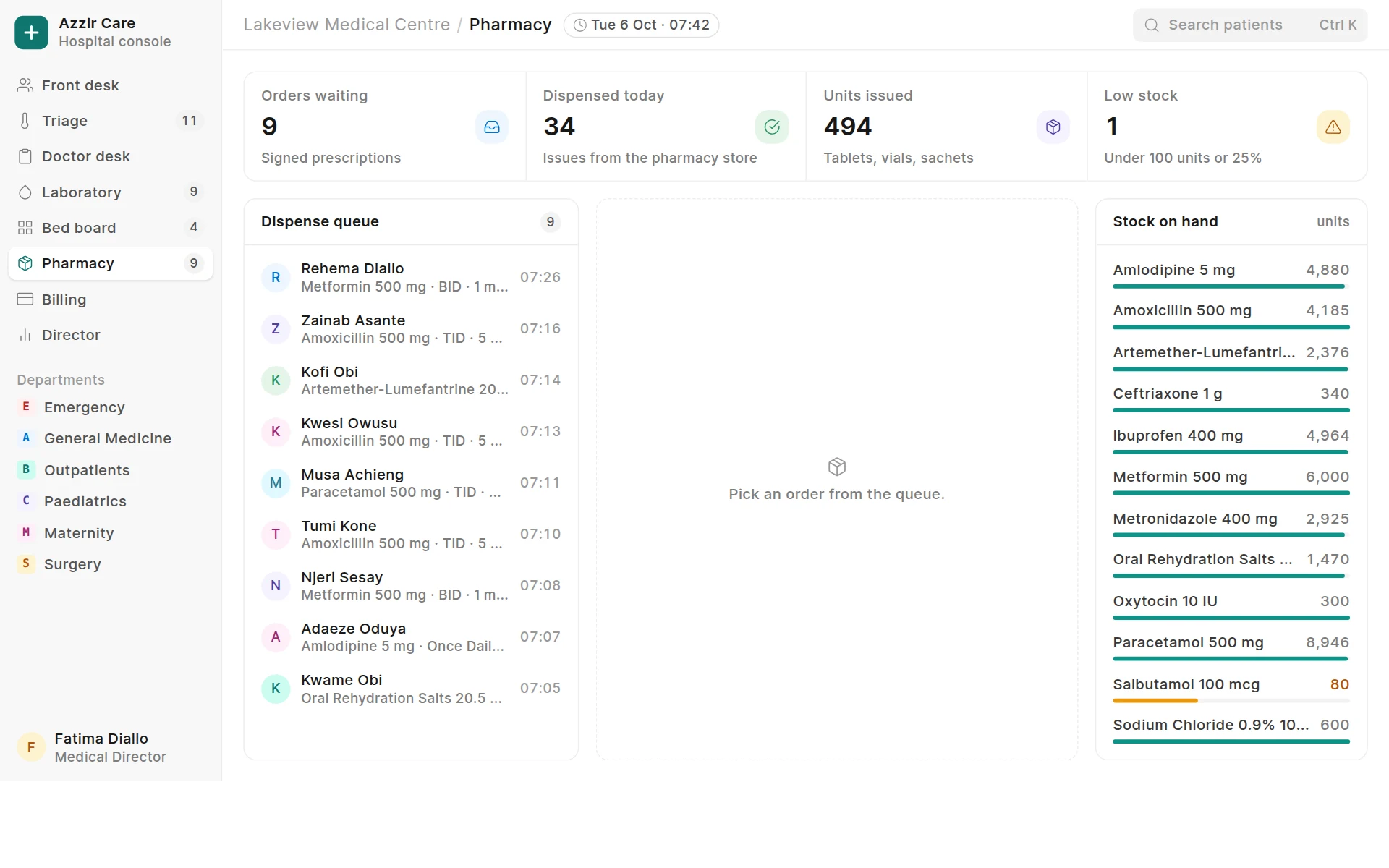
Task: Click the Ceftriaxone 1 g stock bar
Action: [1231, 410]
